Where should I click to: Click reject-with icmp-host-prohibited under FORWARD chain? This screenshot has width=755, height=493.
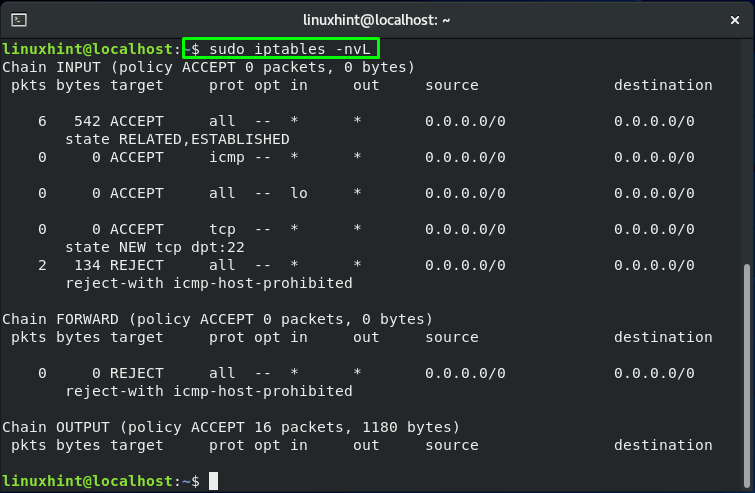click(209, 391)
